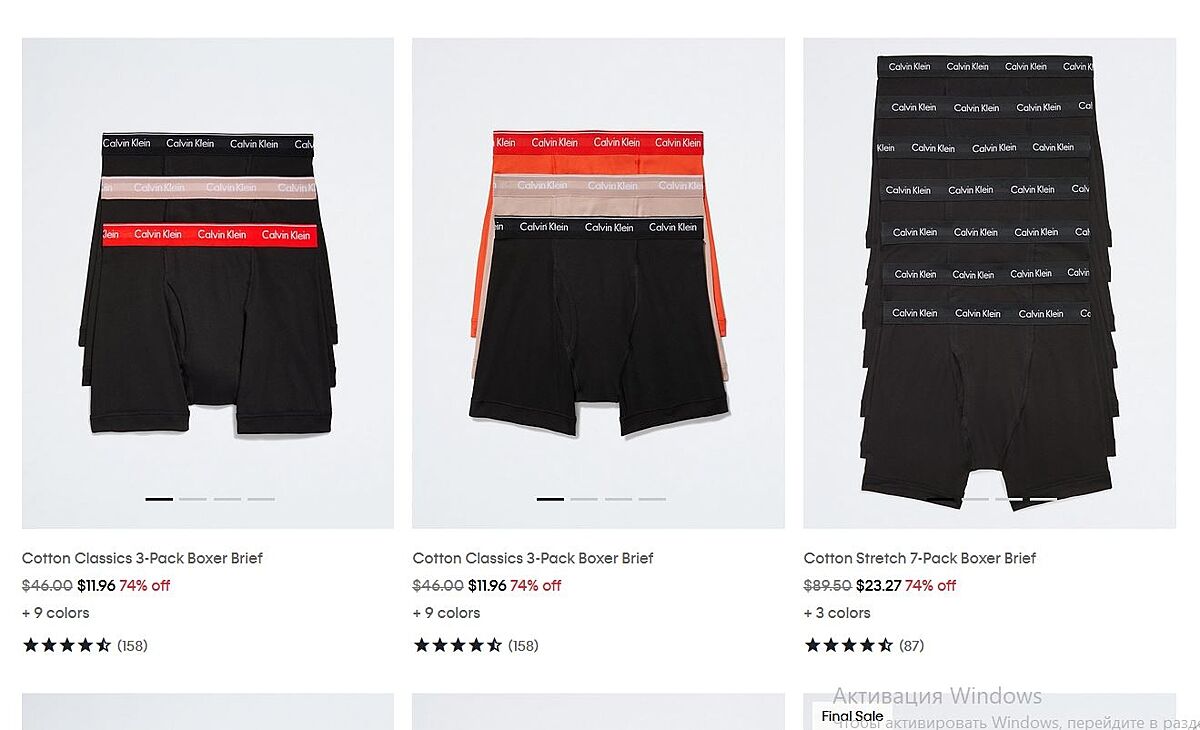The height and width of the screenshot is (730, 1200).
Task: Select third carousel dot on first product image
Action: [x=227, y=499]
